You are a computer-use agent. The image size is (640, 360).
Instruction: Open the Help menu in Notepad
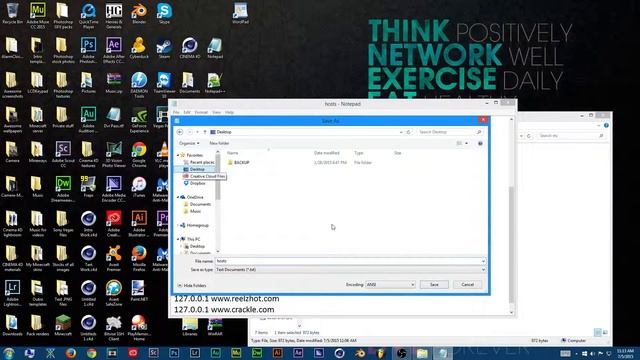click(229, 112)
